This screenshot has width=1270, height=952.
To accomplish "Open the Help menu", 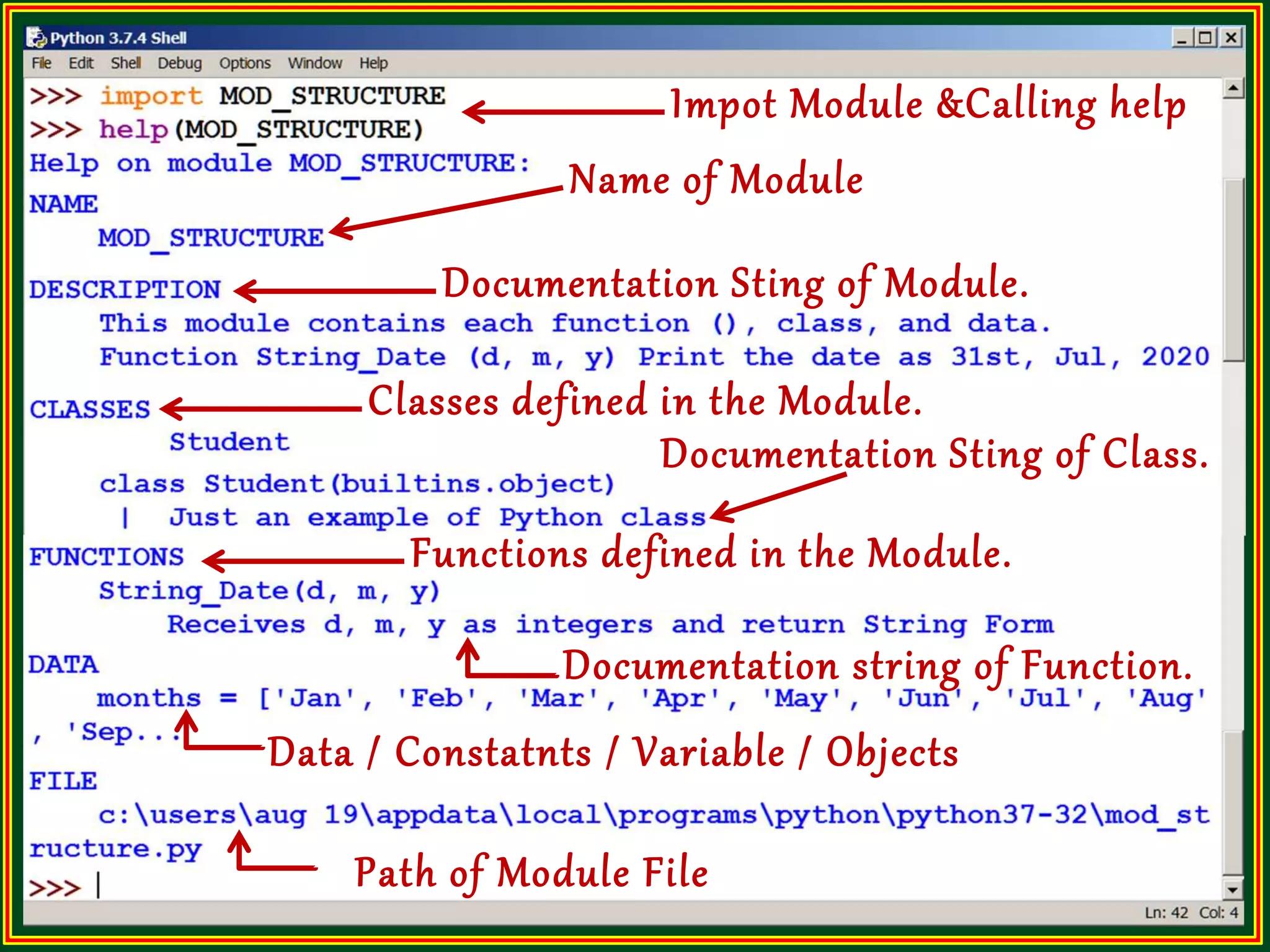I will (373, 63).
